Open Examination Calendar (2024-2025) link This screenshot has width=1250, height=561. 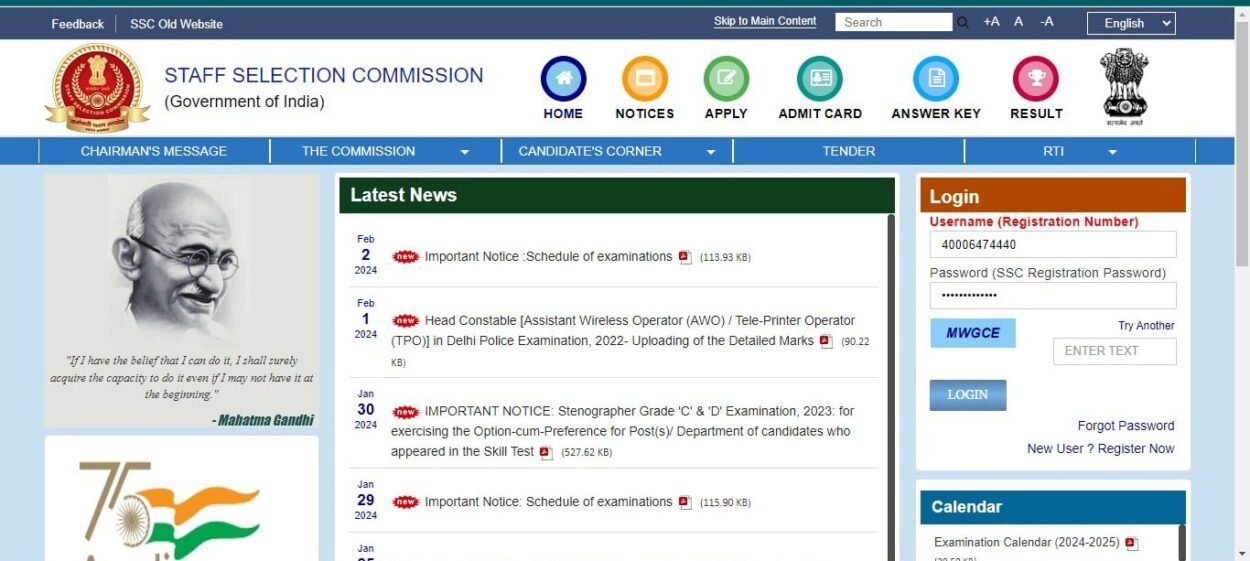[x=1027, y=543]
